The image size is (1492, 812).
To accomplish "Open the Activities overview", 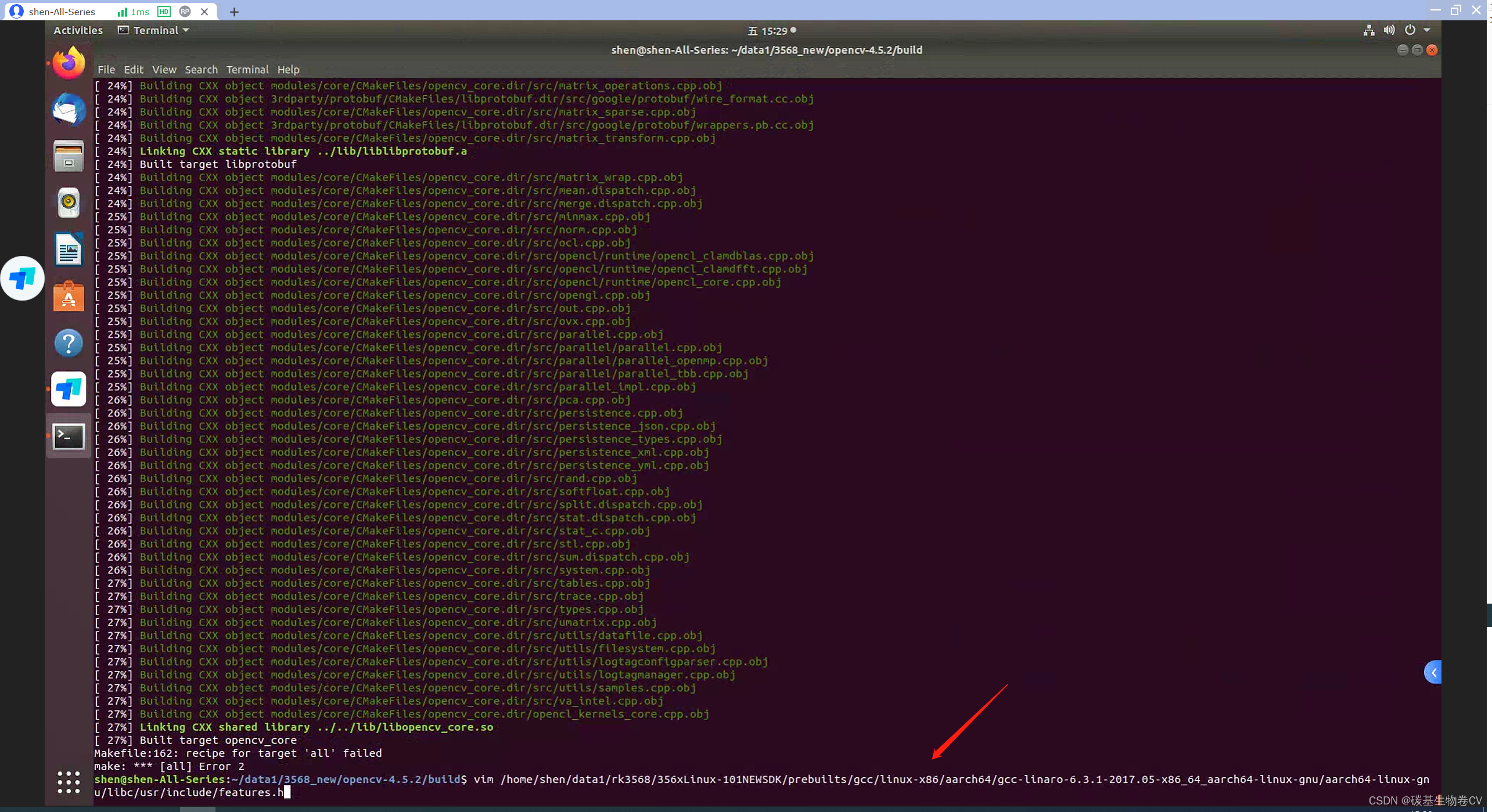I will pyautogui.click(x=78, y=30).
